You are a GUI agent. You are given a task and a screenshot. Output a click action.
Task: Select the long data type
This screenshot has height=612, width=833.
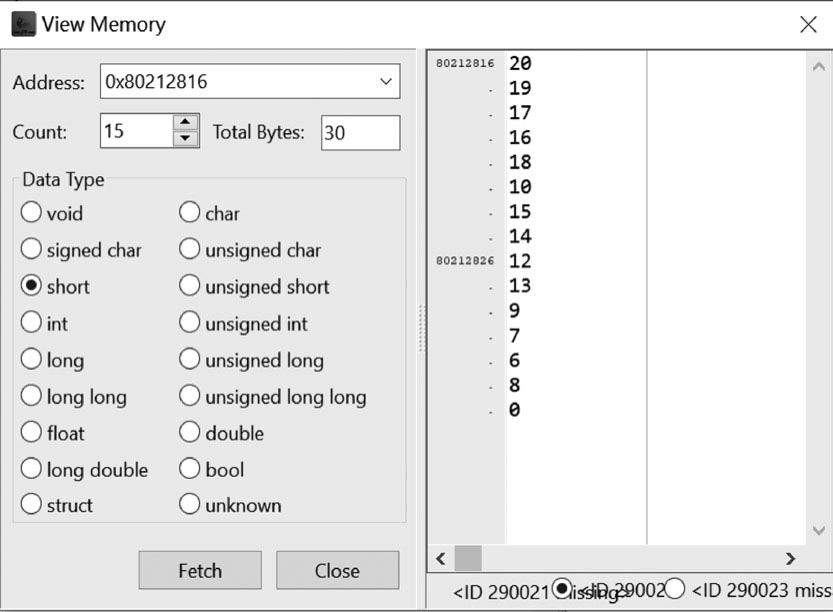31,359
